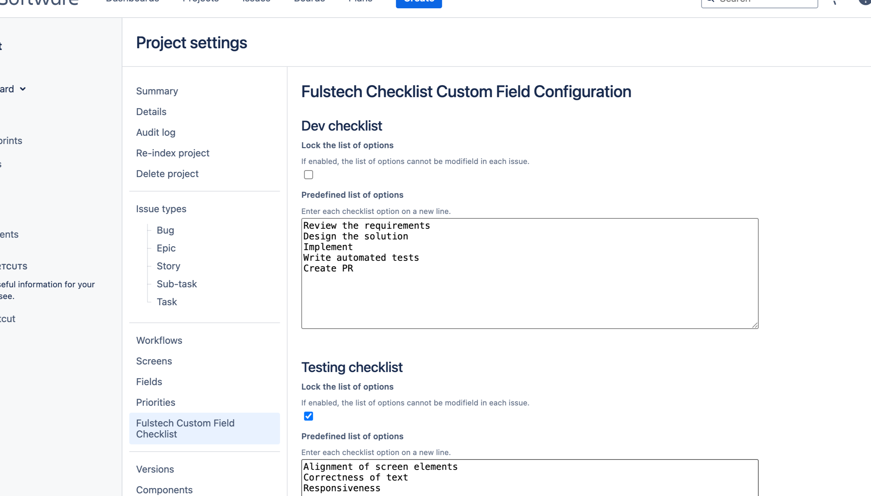Open the Summary settings page

157,91
